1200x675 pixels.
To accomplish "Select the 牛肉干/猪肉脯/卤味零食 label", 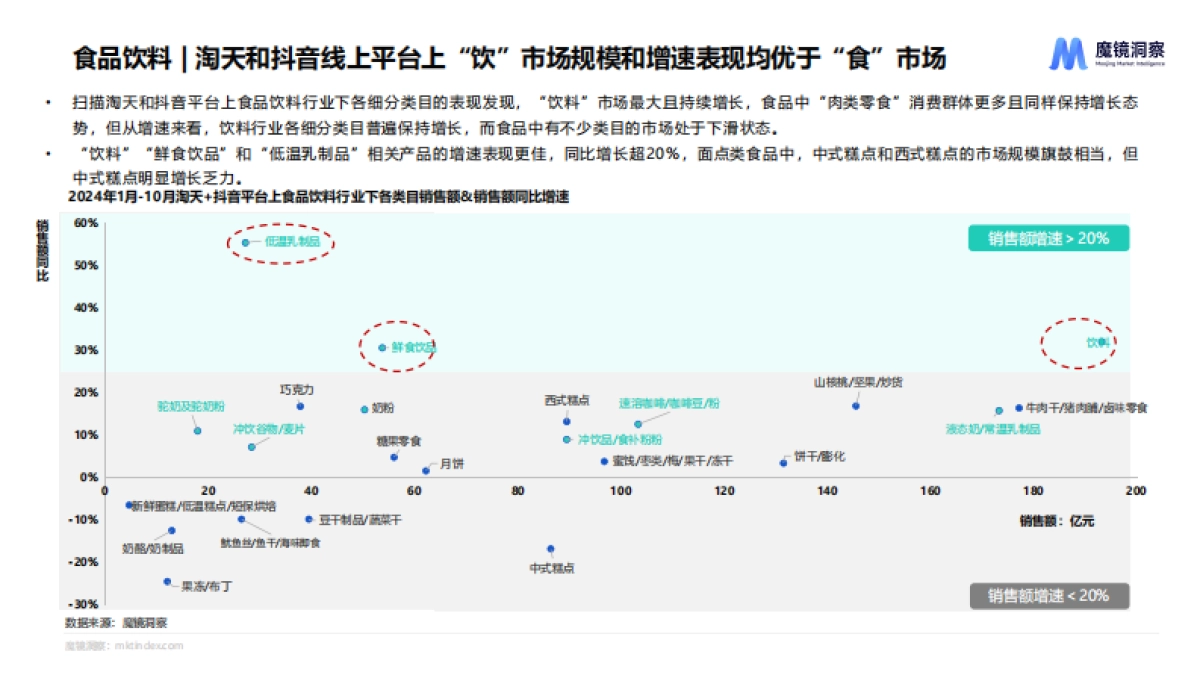I will [x=1087, y=408].
